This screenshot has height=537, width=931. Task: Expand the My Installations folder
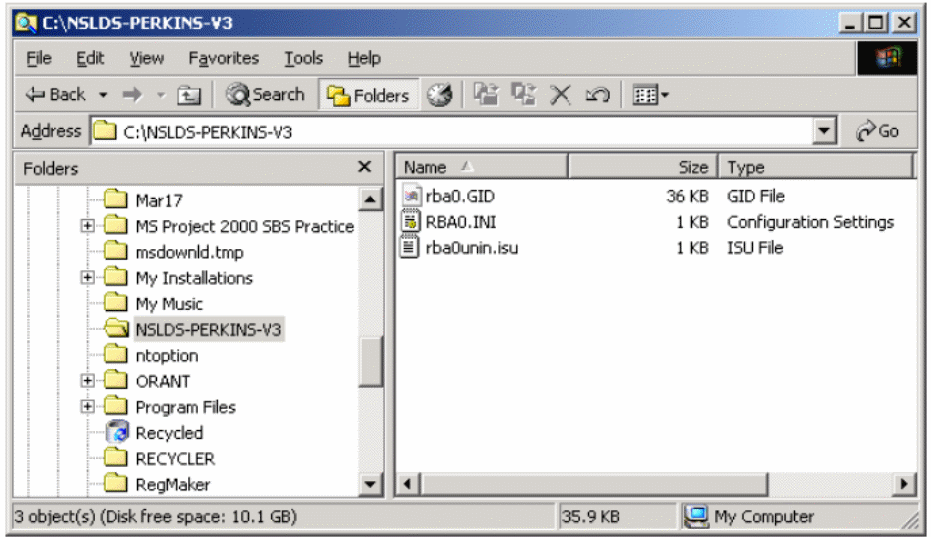[87, 277]
